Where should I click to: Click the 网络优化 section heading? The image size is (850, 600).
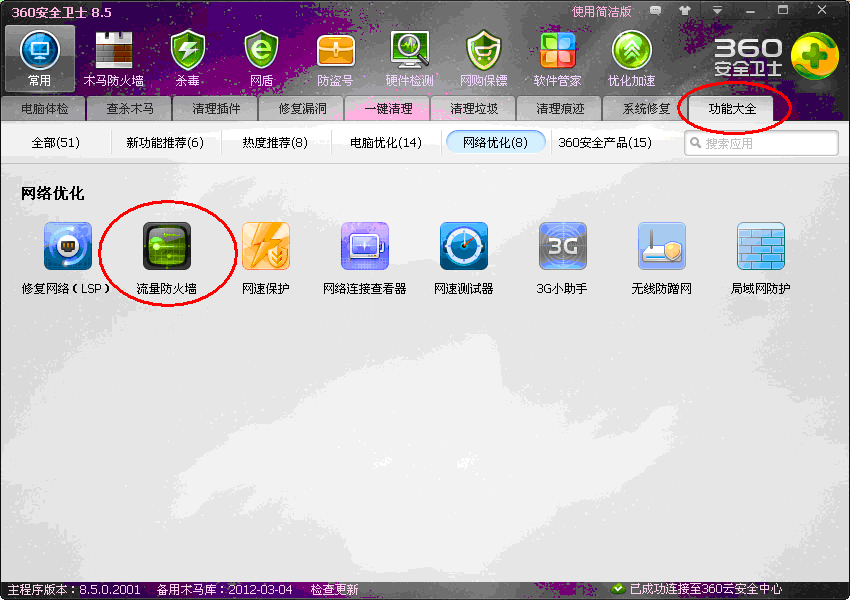pyautogui.click(x=53, y=193)
